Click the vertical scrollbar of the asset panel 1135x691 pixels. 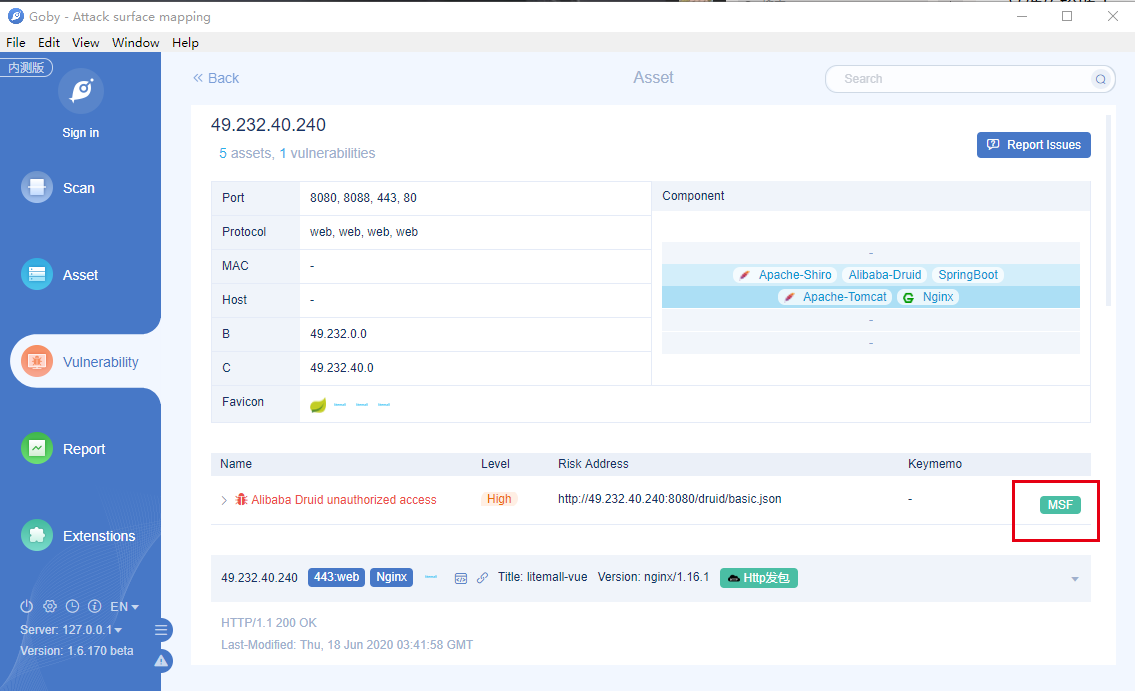pos(1108,211)
